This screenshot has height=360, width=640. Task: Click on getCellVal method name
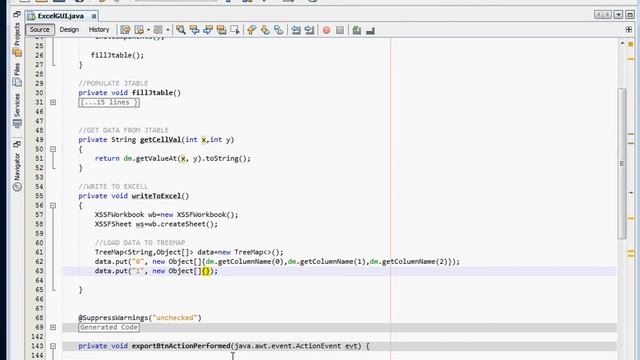tap(160, 140)
